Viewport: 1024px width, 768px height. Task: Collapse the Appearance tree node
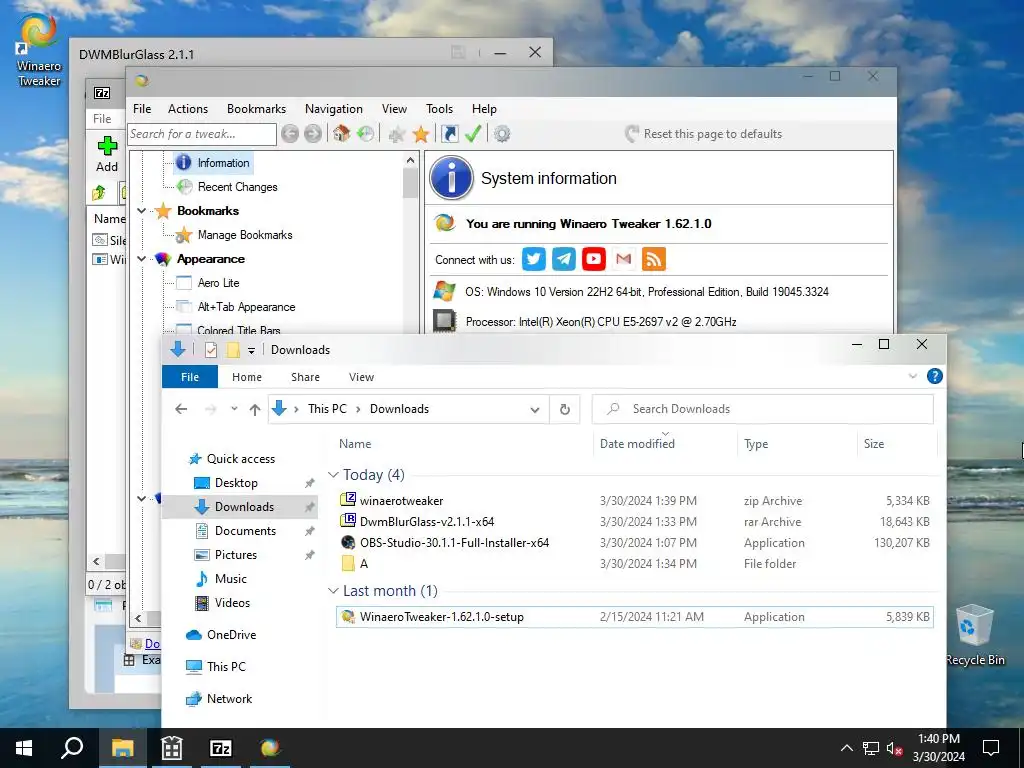coord(142,259)
